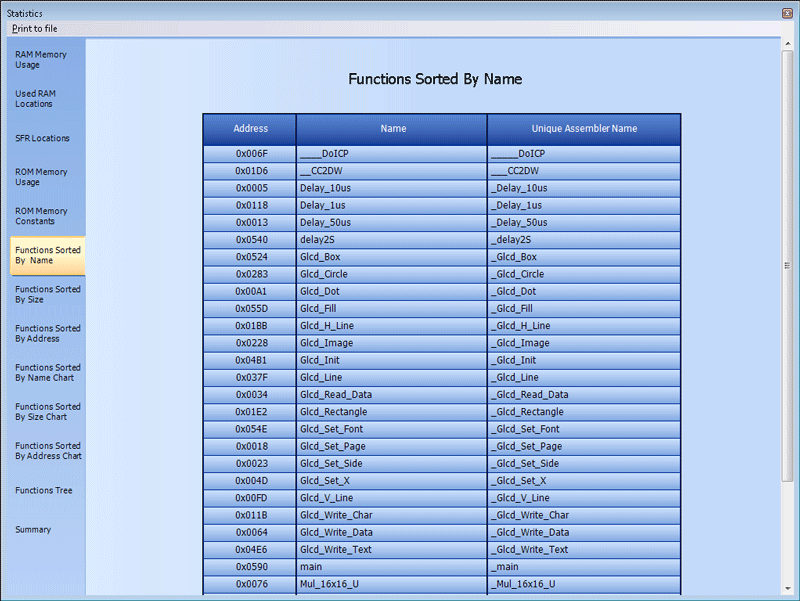Select Glcd_Init in Name column
Viewport: 800px width, 601px height.
tap(392, 361)
